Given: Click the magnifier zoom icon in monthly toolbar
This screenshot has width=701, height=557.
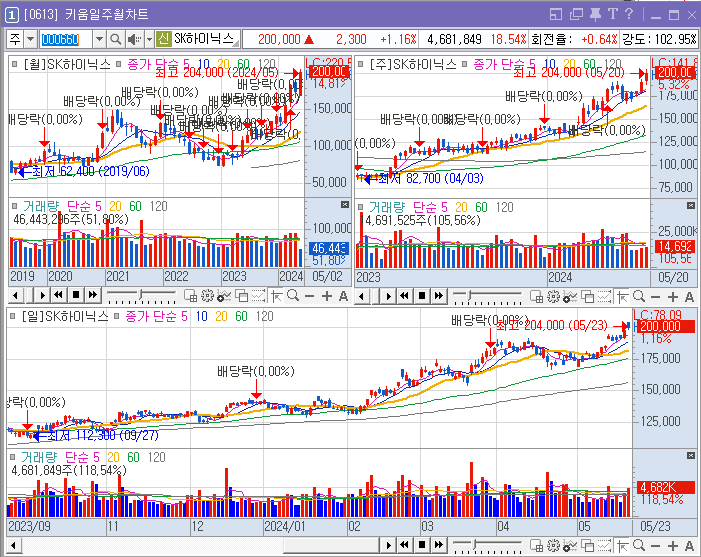Looking at the screenshot, I should (x=293, y=295).
